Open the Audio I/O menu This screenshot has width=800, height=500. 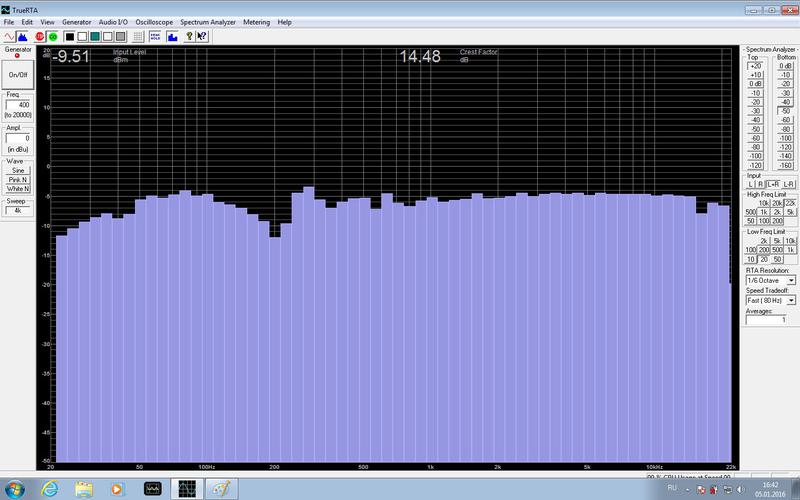[113, 22]
